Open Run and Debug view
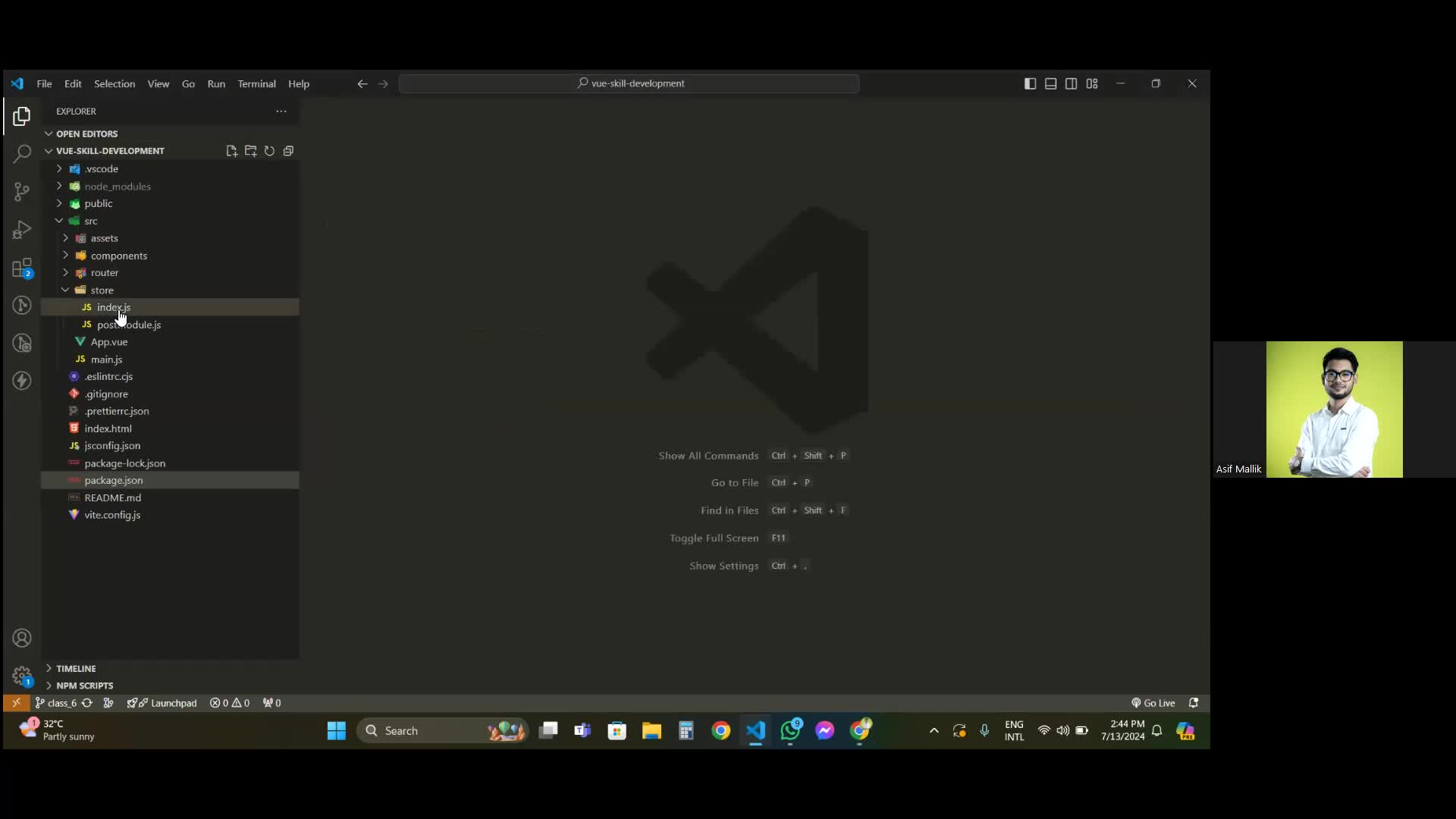The image size is (1456, 819). 21,230
